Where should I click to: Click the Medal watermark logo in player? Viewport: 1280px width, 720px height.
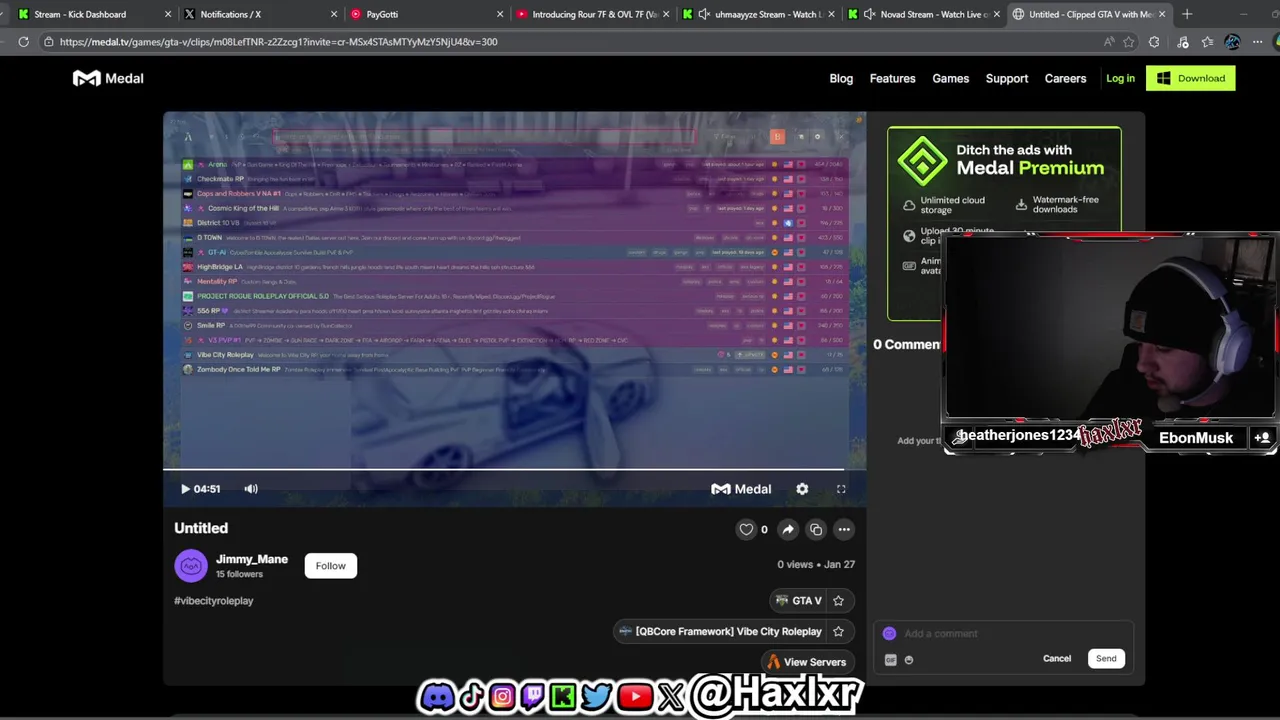(x=741, y=489)
